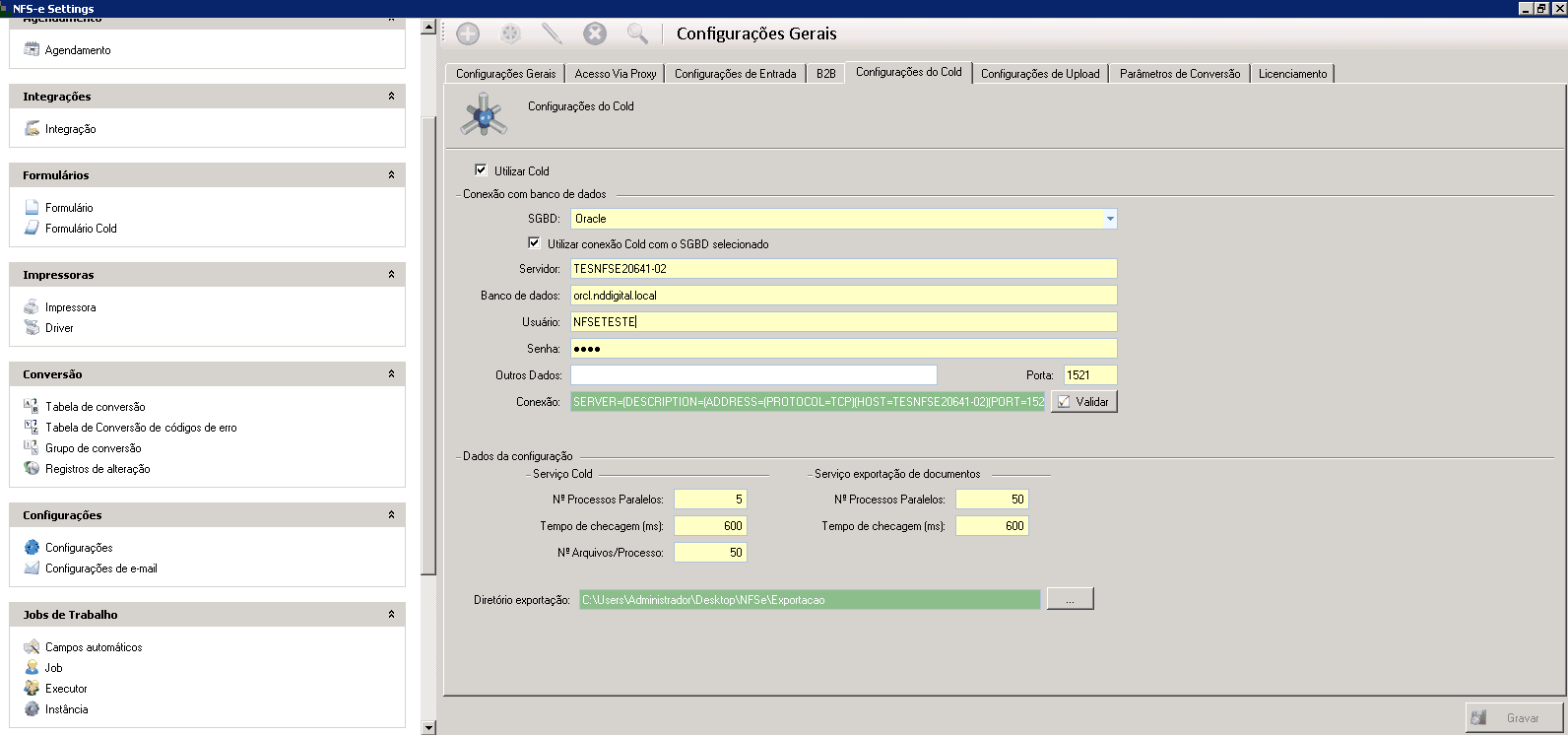This screenshot has height=735, width=1568.
Task: Click the pencil edit toolbar icon
Action: 552,34
